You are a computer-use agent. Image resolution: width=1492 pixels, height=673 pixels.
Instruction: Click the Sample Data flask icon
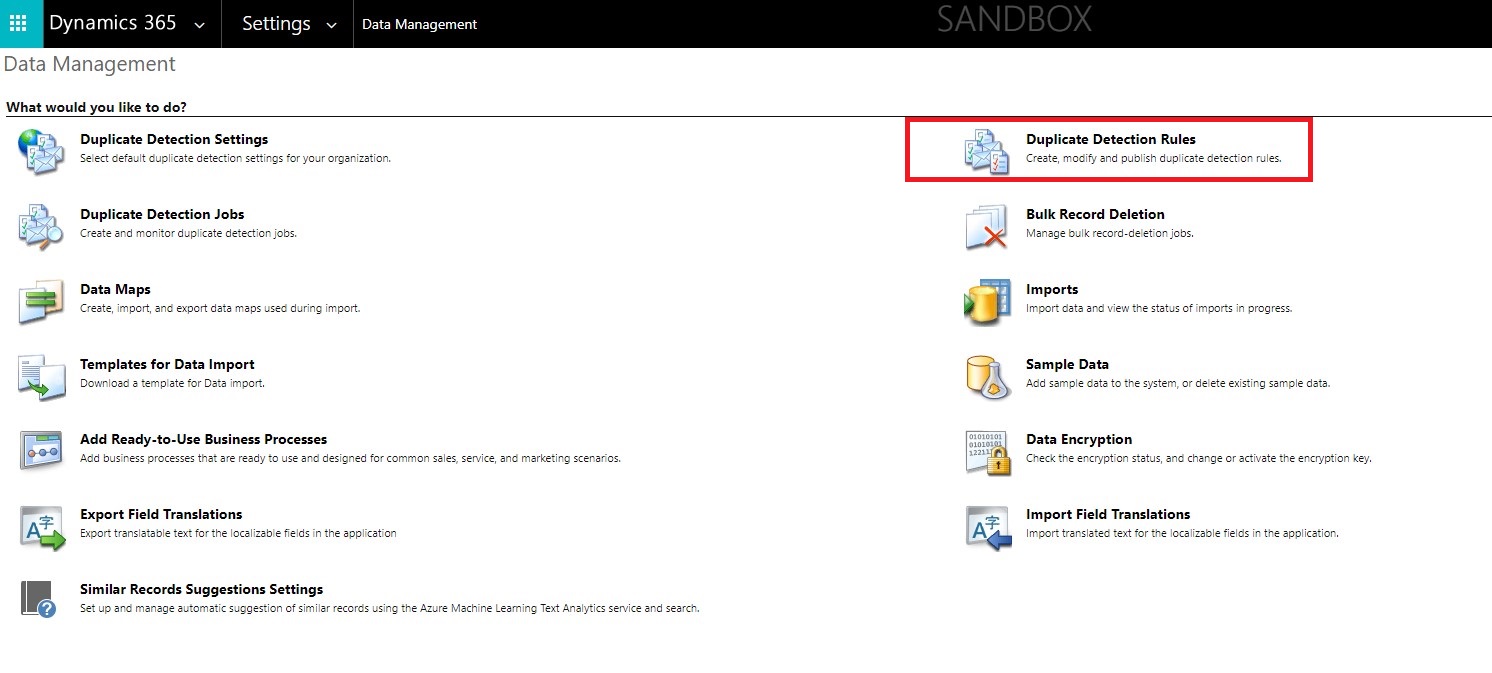click(986, 377)
